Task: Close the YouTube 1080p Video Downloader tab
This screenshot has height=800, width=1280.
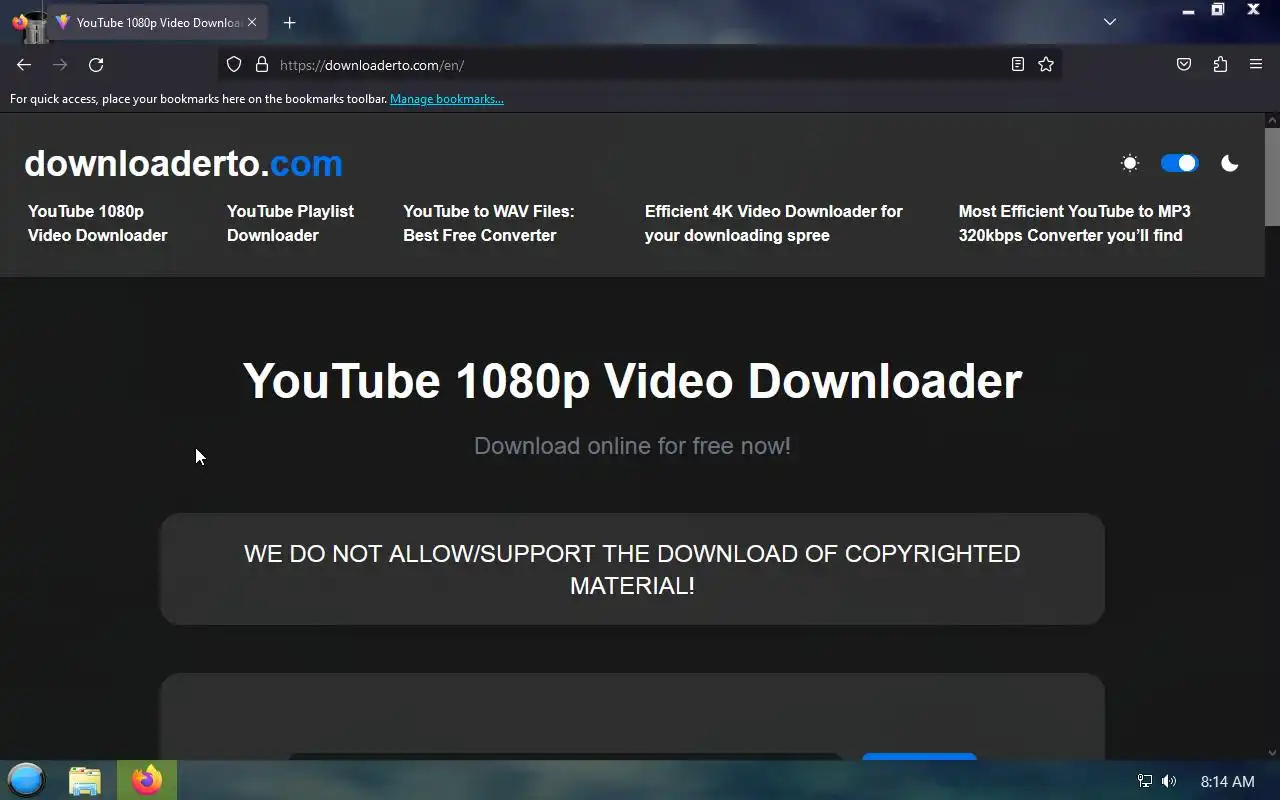Action: pos(252,22)
